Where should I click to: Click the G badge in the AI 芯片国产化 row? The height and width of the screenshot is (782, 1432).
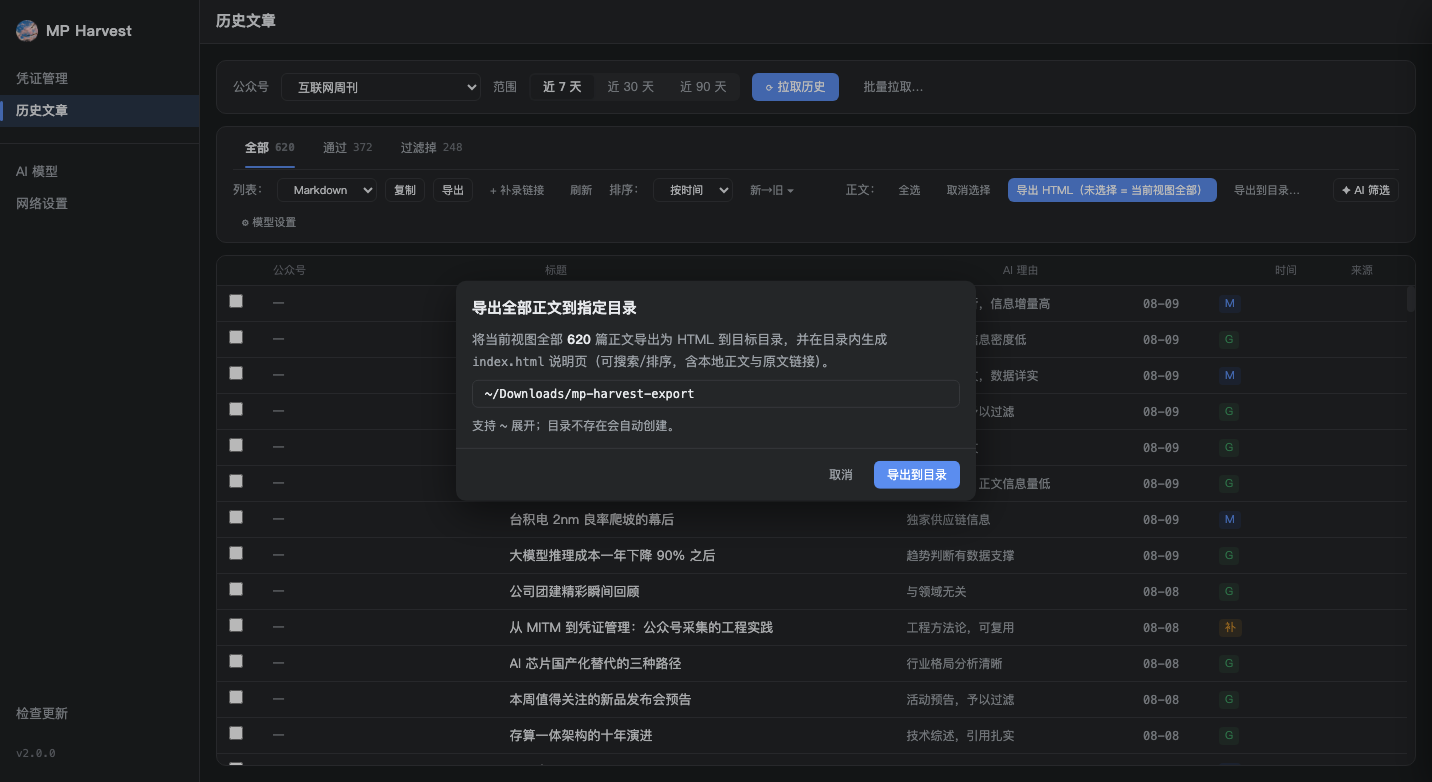[x=1230, y=664]
